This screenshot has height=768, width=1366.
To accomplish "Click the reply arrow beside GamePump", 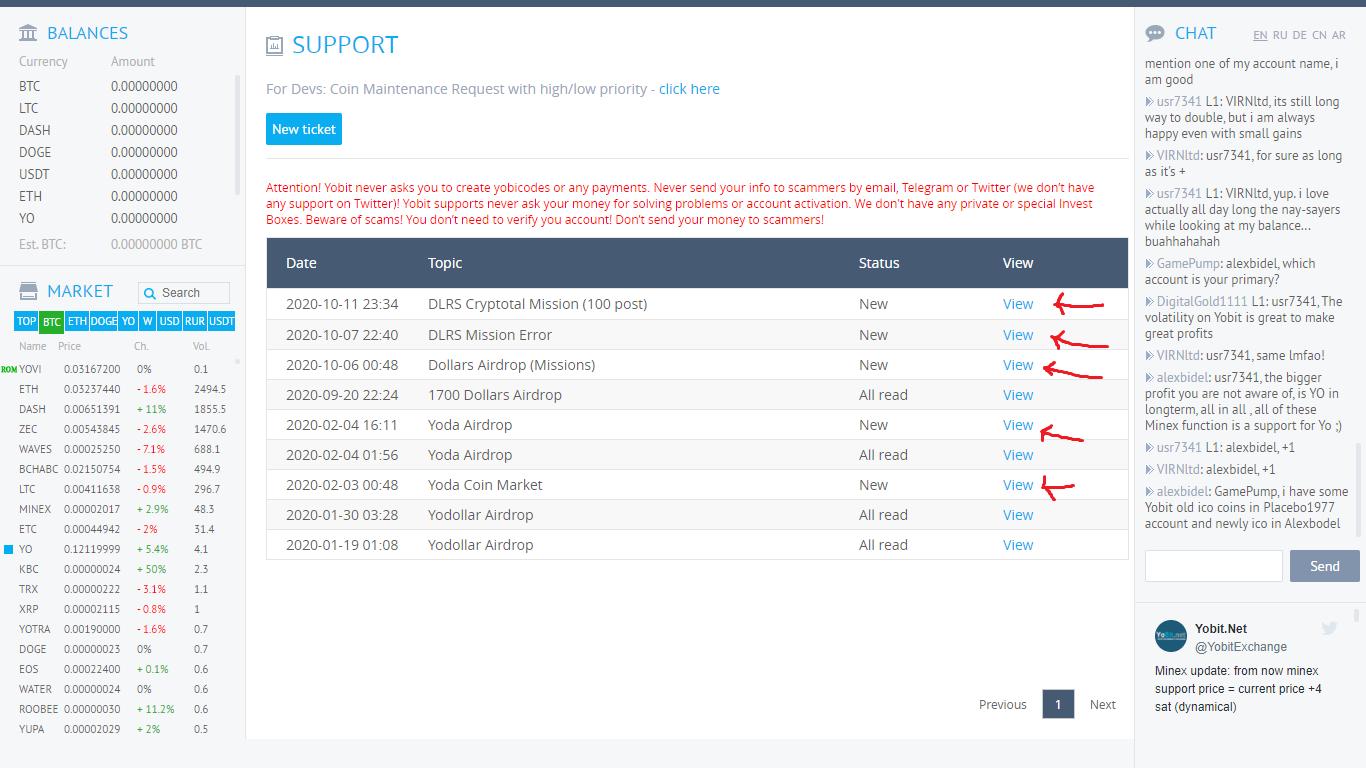I will click(x=1149, y=264).
